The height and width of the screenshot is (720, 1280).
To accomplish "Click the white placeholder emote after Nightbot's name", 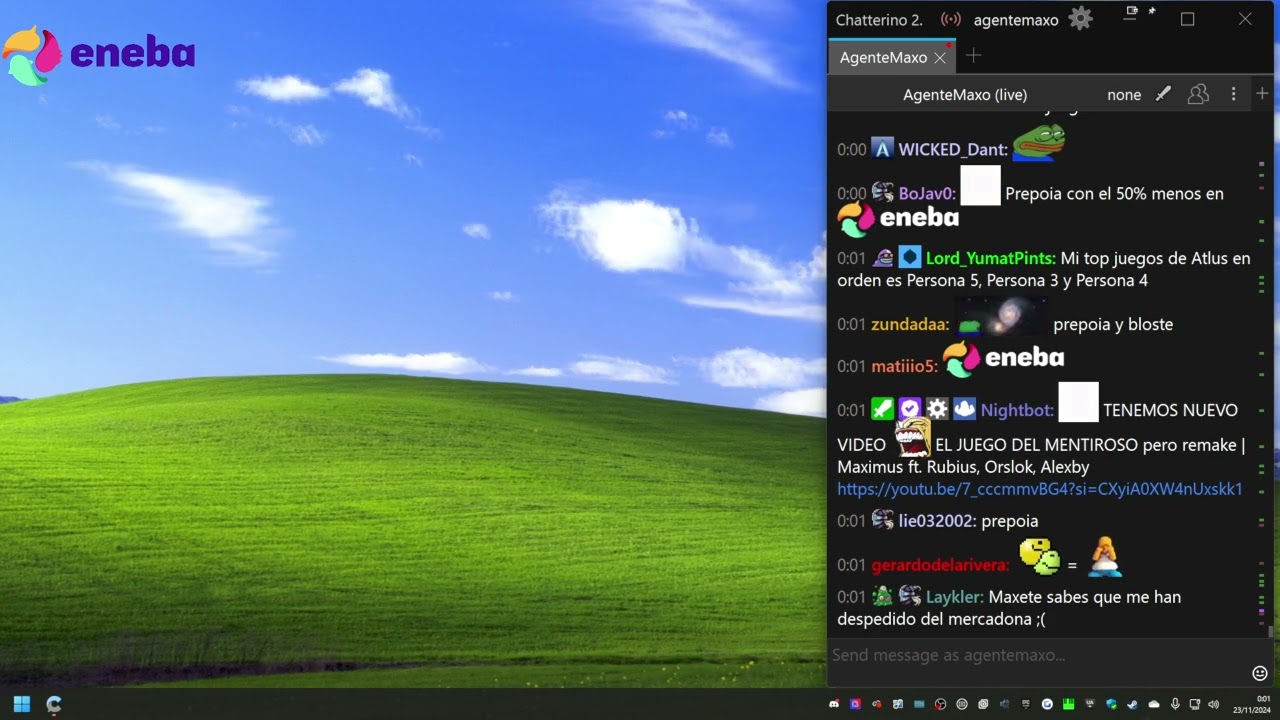I will 1078,402.
